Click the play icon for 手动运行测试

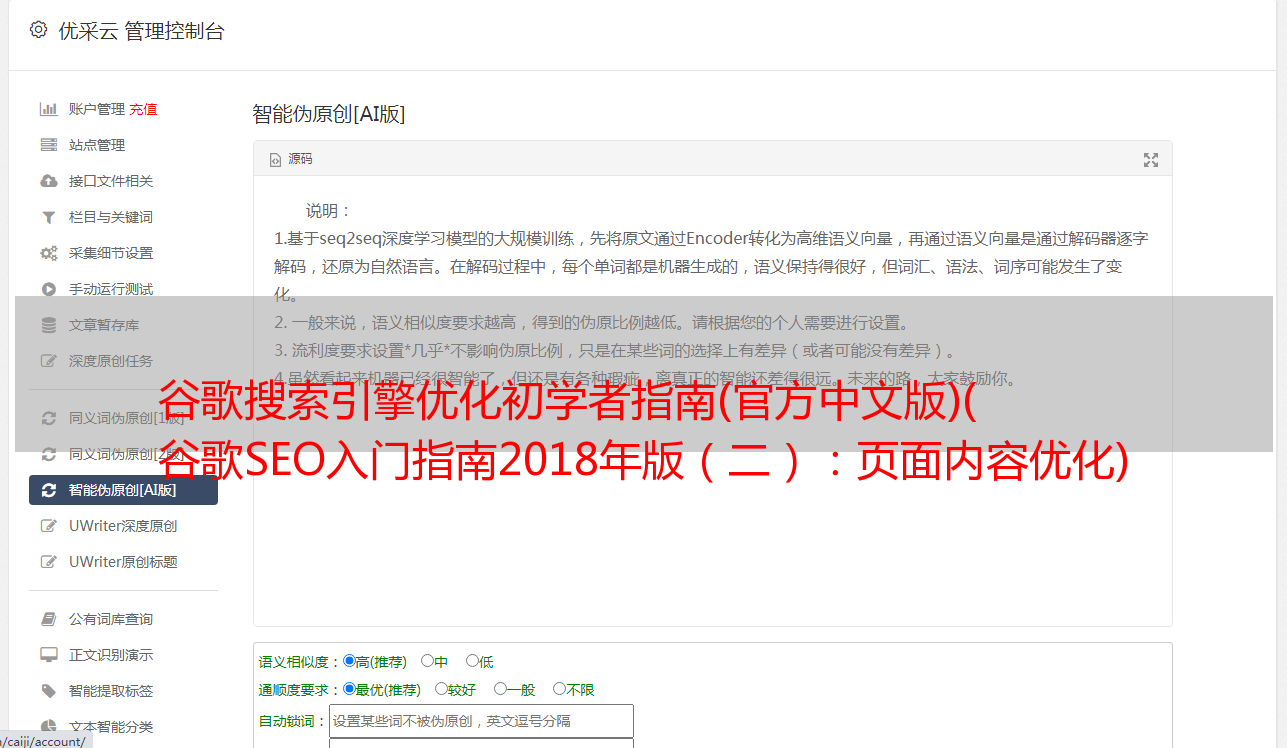click(x=48, y=289)
